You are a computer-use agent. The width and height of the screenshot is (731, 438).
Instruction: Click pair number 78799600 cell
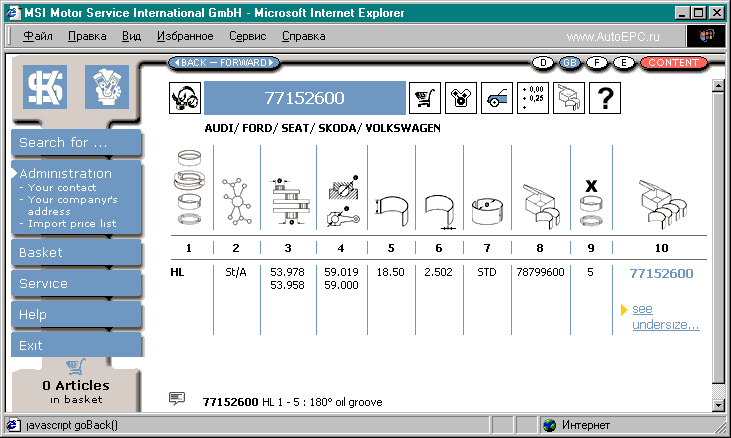coord(540,272)
